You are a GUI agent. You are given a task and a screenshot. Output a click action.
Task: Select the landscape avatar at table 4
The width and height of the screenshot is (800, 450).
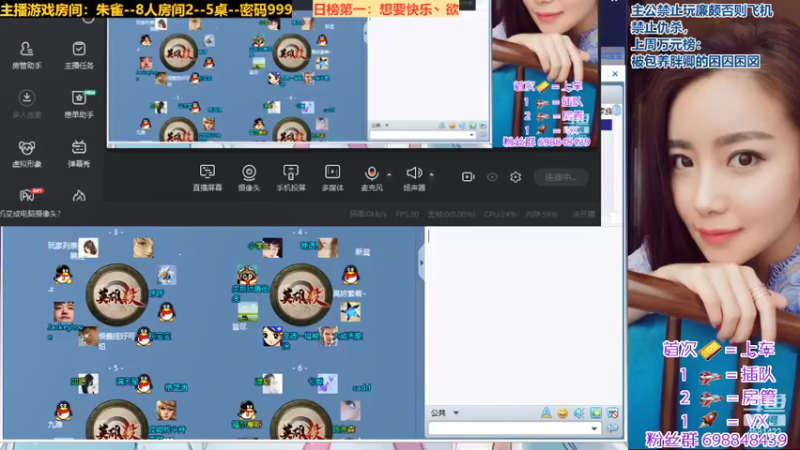click(248, 312)
